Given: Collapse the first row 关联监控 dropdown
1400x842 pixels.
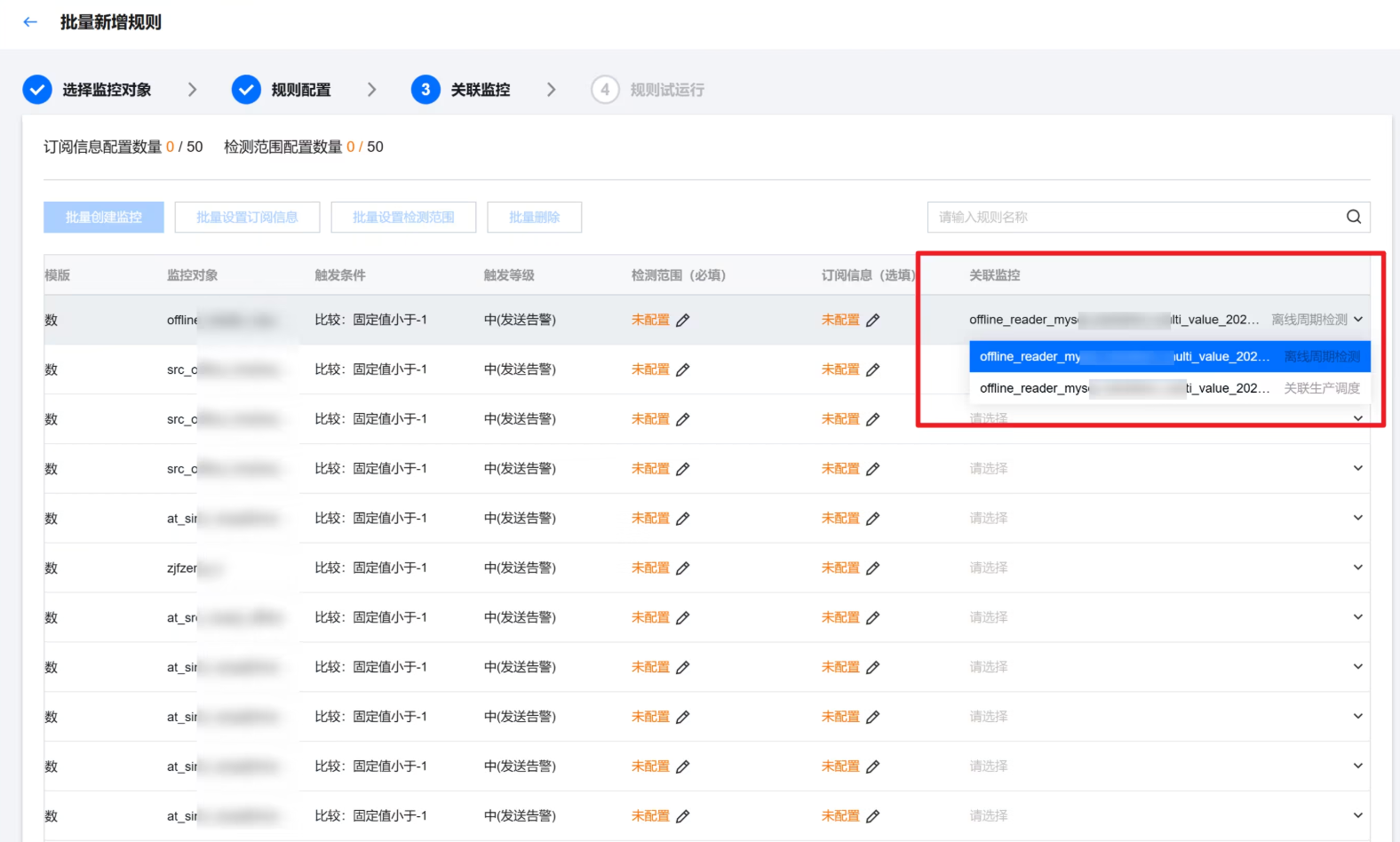Looking at the screenshot, I should 1357,320.
